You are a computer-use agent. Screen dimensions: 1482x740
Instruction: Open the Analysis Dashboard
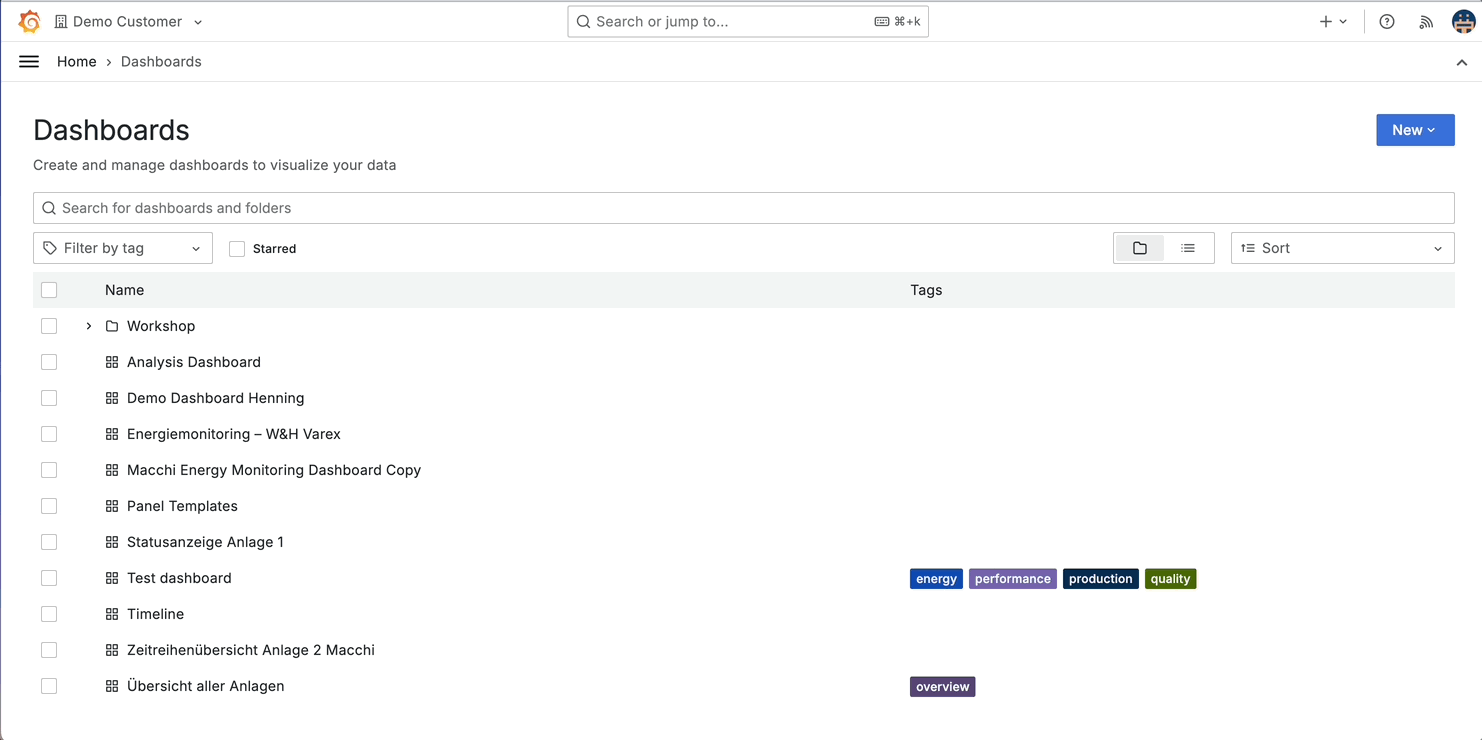click(193, 361)
